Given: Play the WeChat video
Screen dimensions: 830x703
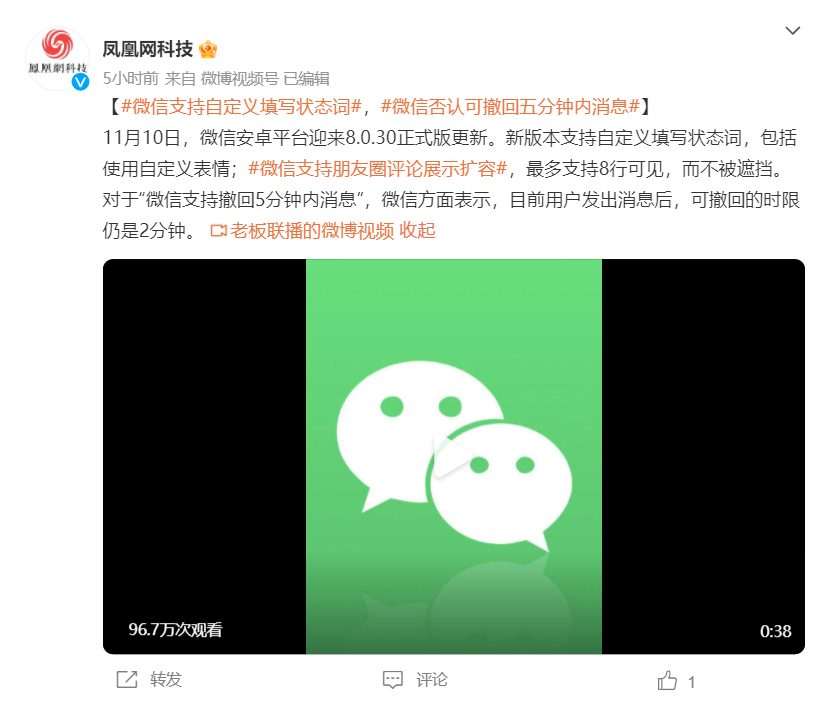Looking at the screenshot, I should point(453,456).
